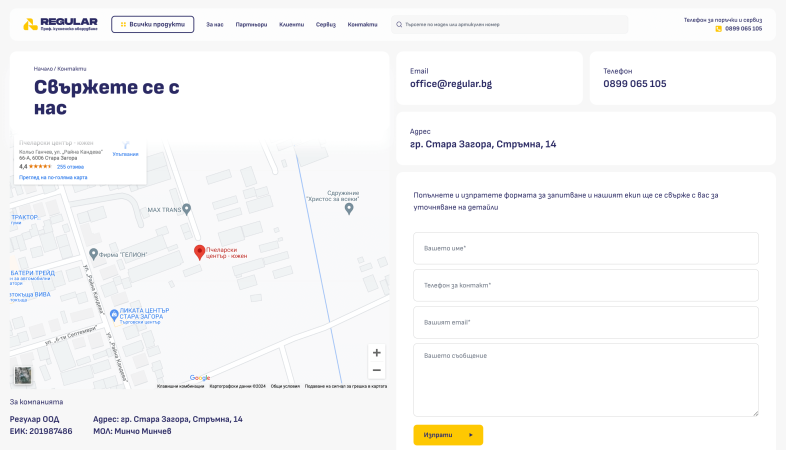The image size is (786, 450).
Task: Click the 'Начало' breadcrumb link
Action: click(43, 69)
